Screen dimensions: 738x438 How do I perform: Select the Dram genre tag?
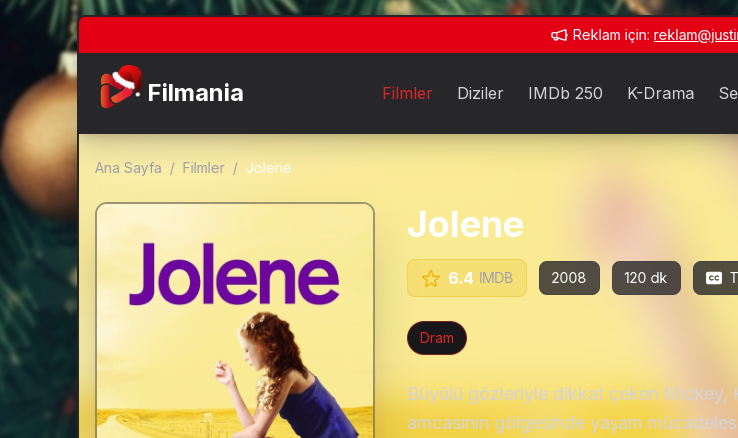coord(437,338)
